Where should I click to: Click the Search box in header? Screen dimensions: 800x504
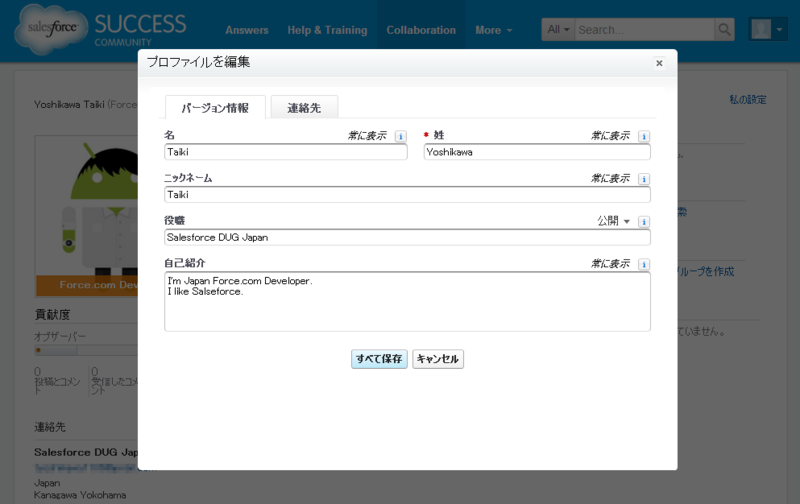[644, 30]
